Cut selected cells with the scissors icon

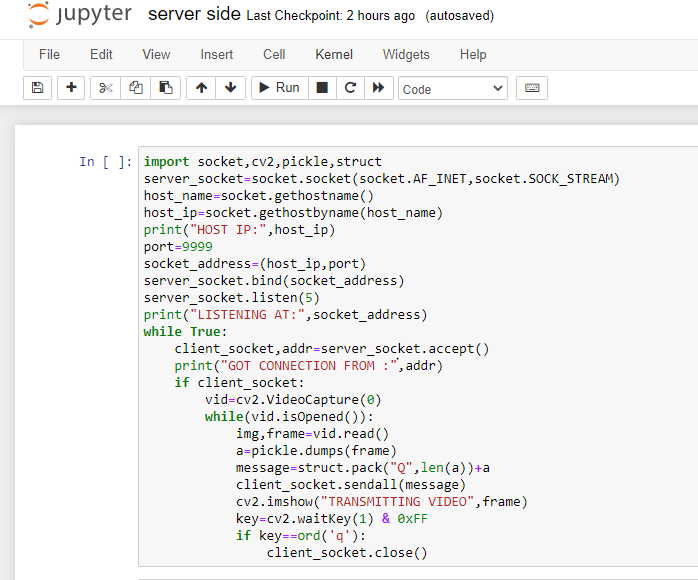tap(106, 88)
